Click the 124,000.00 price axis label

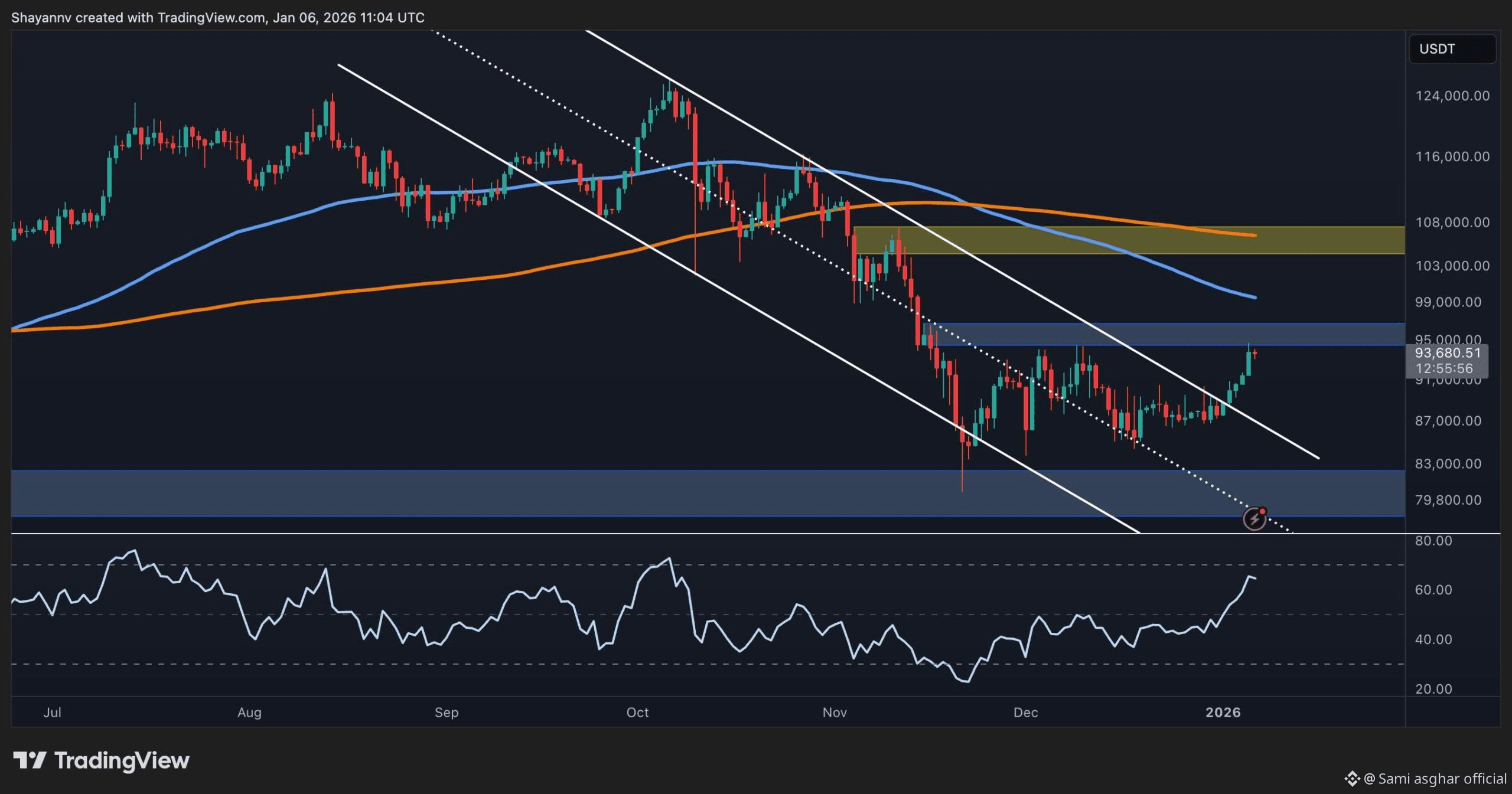click(x=1452, y=96)
